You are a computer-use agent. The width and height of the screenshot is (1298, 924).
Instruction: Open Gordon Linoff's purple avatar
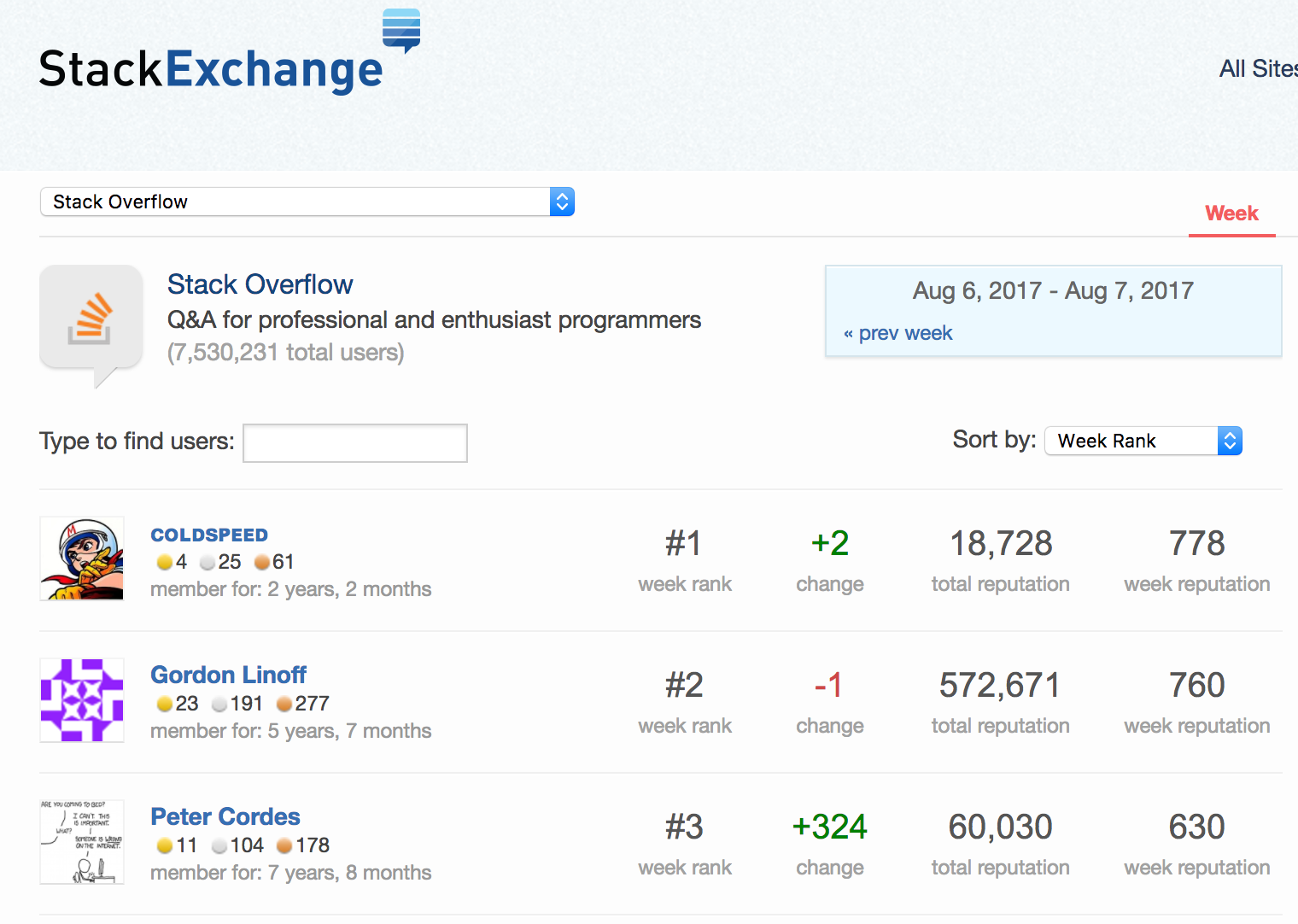tap(82, 700)
